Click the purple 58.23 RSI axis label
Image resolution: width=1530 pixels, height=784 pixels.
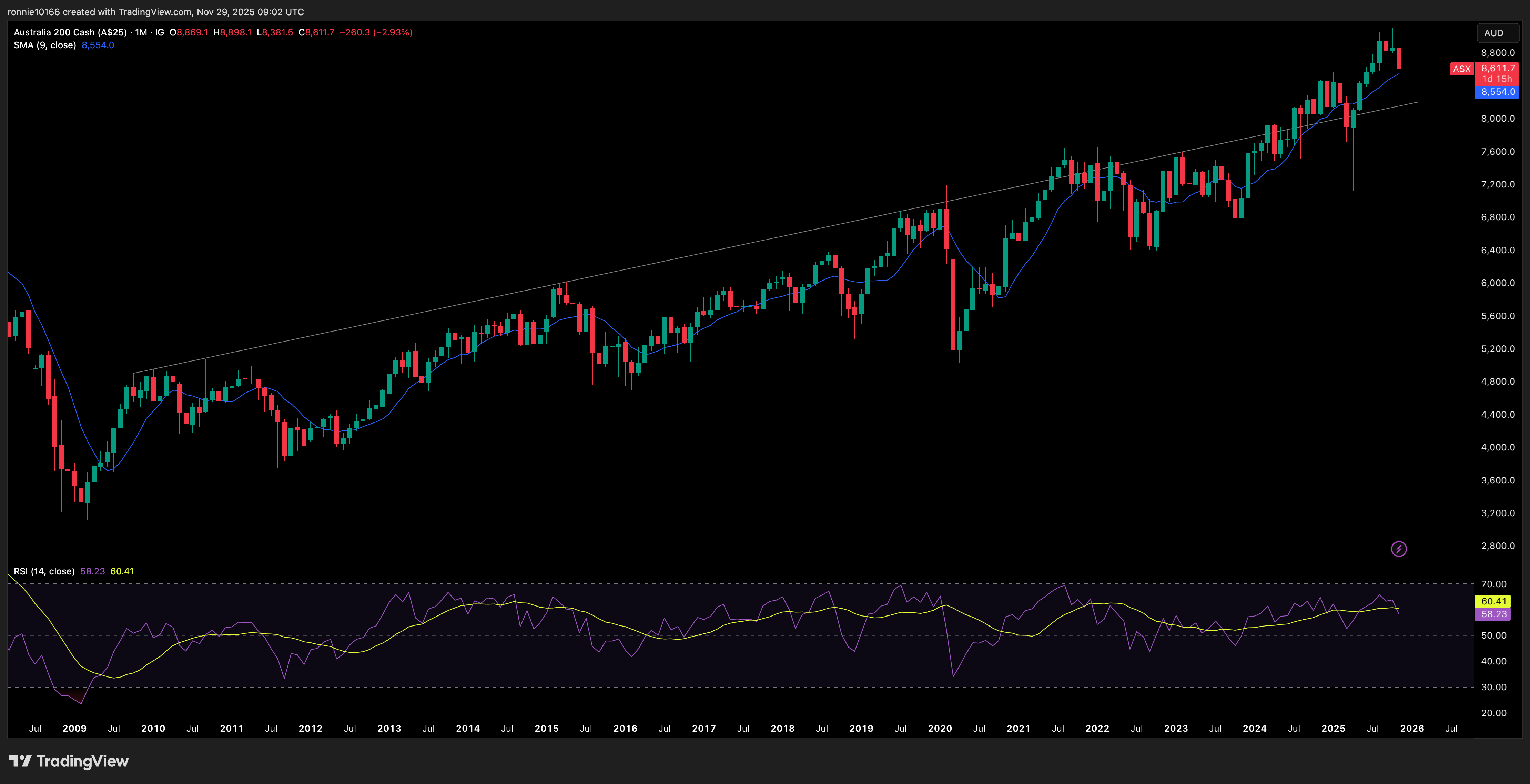(1493, 614)
